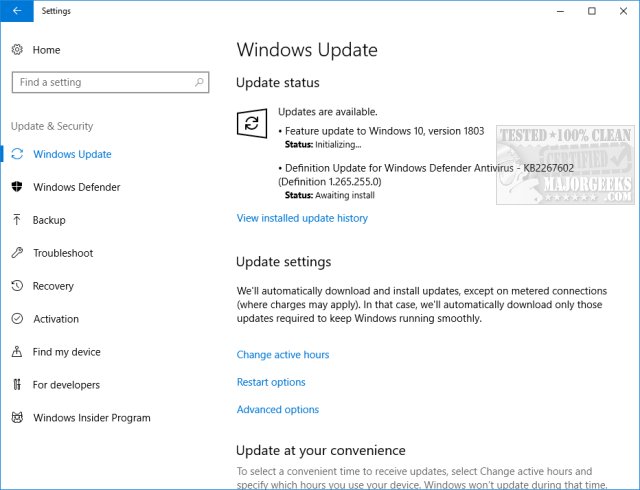Viewport: 640px width, 490px height.
Task: Open the For developers page
Action: tap(66, 385)
